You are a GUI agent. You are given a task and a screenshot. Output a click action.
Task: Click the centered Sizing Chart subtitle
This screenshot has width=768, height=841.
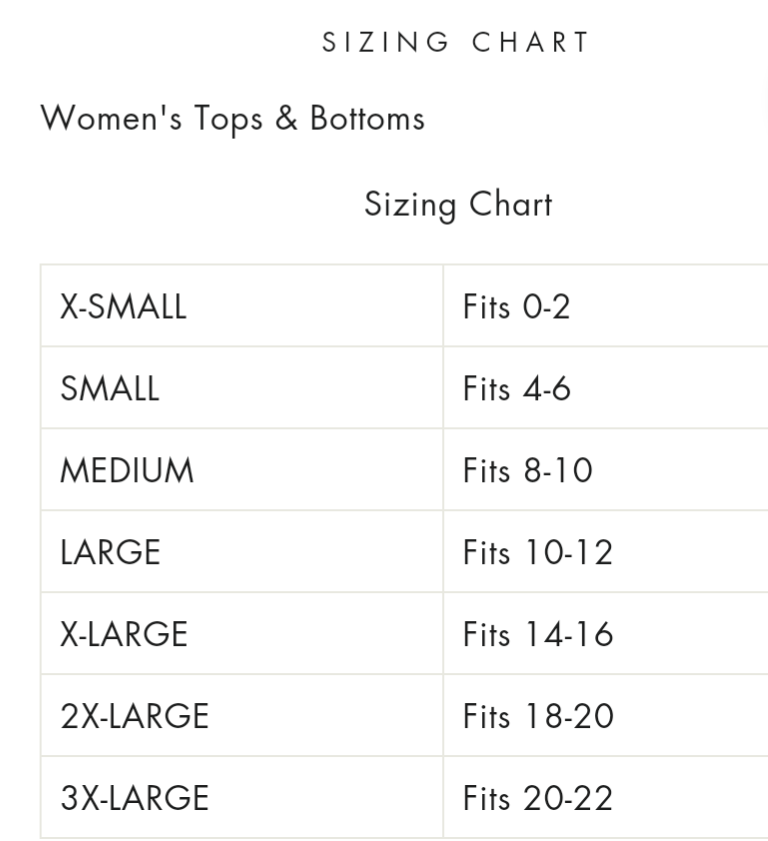coord(458,205)
